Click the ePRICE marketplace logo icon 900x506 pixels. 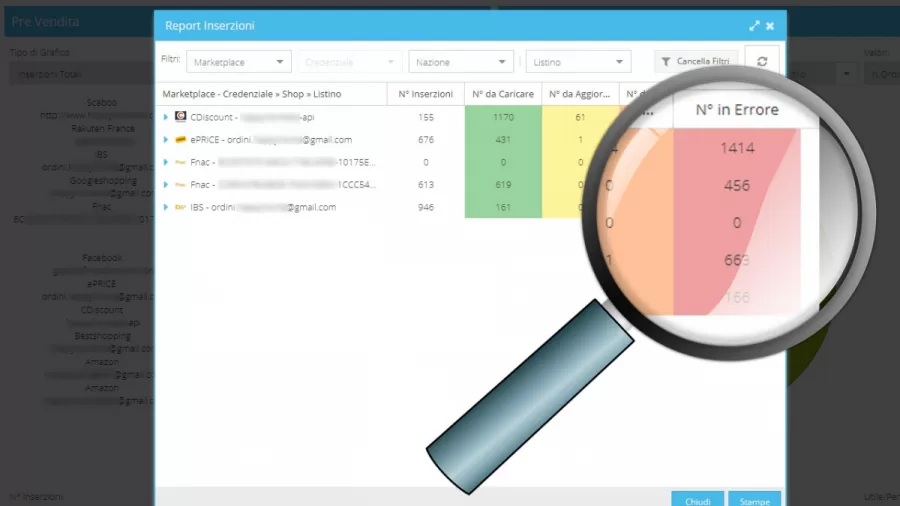click(181, 140)
